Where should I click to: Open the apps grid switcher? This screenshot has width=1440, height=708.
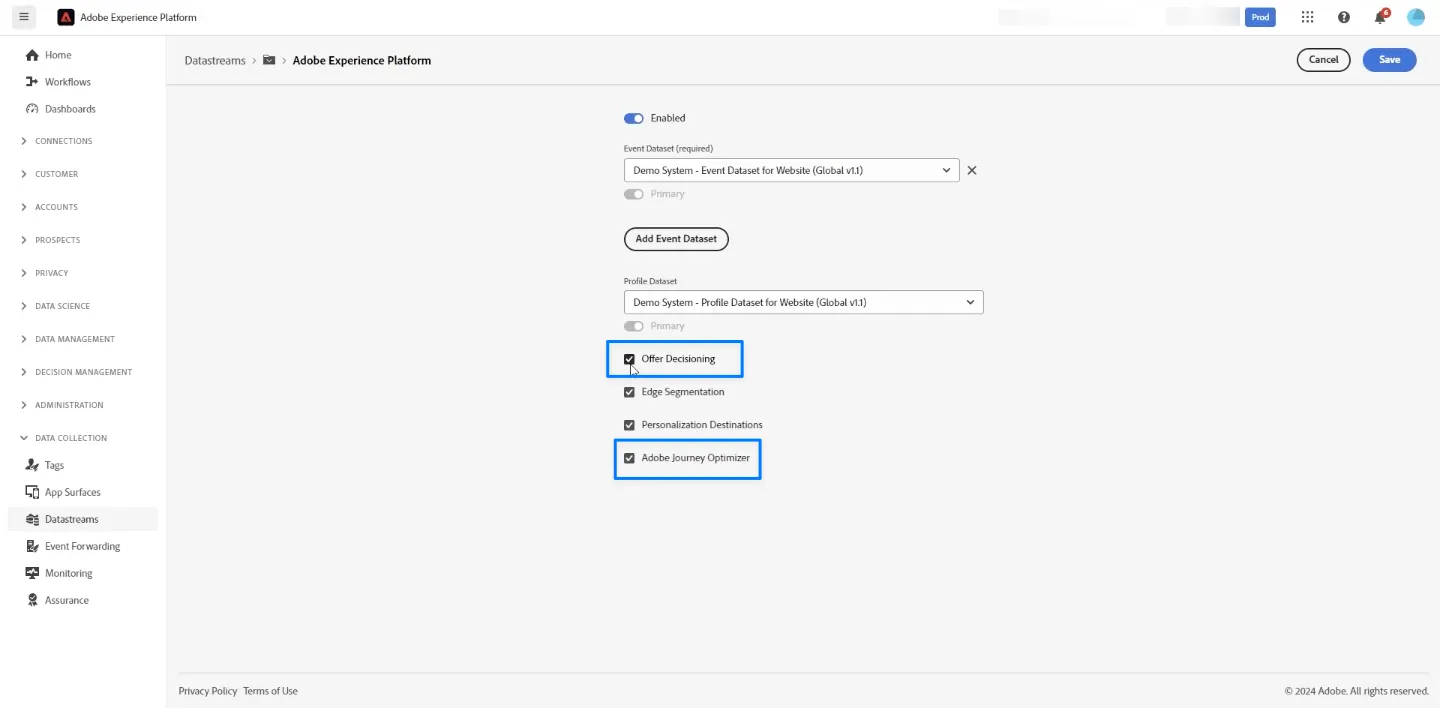click(1307, 17)
